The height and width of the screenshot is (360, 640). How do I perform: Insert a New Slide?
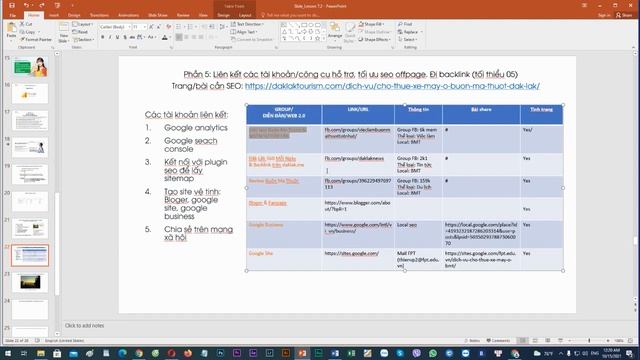(63, 33)
